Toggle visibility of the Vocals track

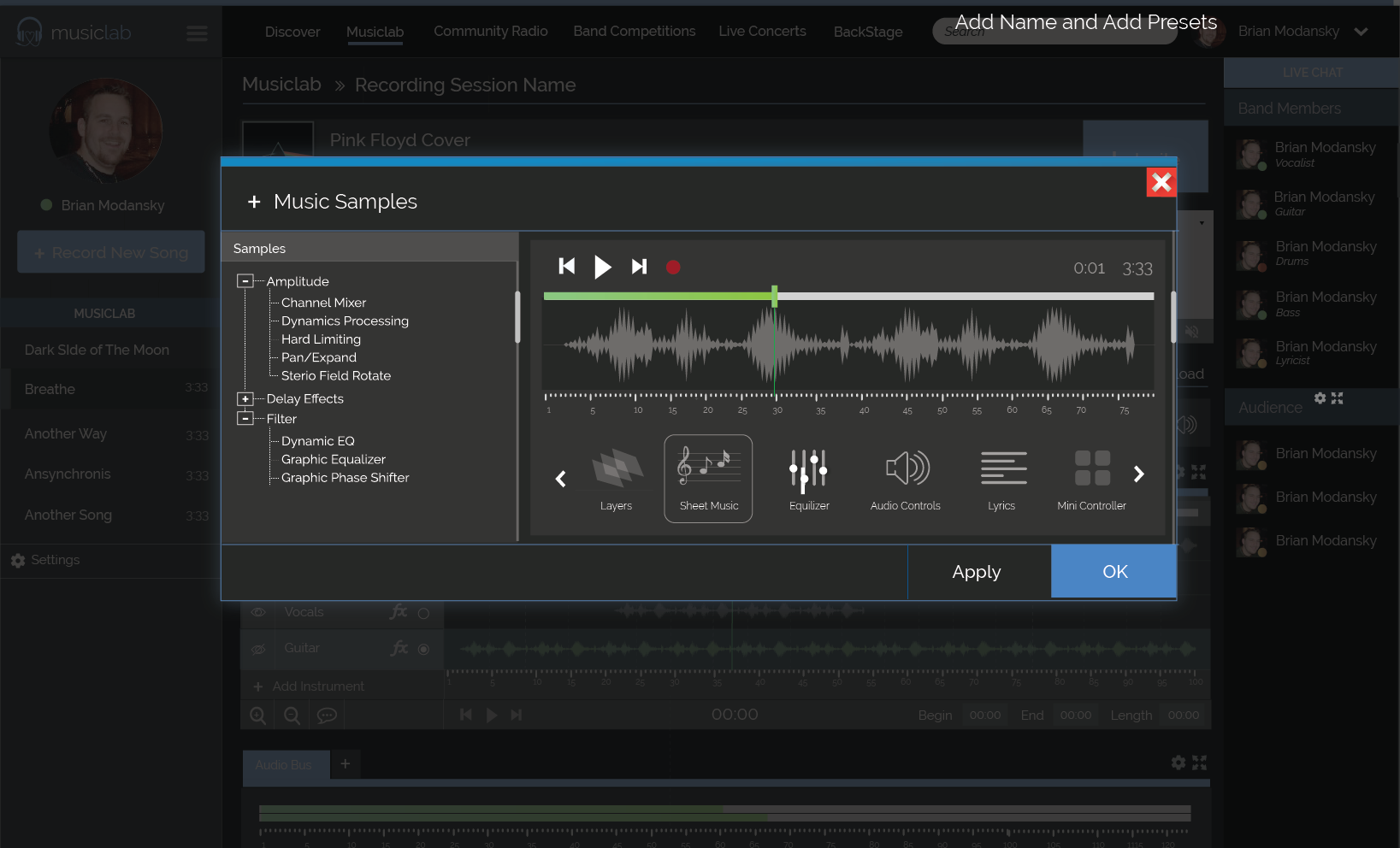coord(258,612)
